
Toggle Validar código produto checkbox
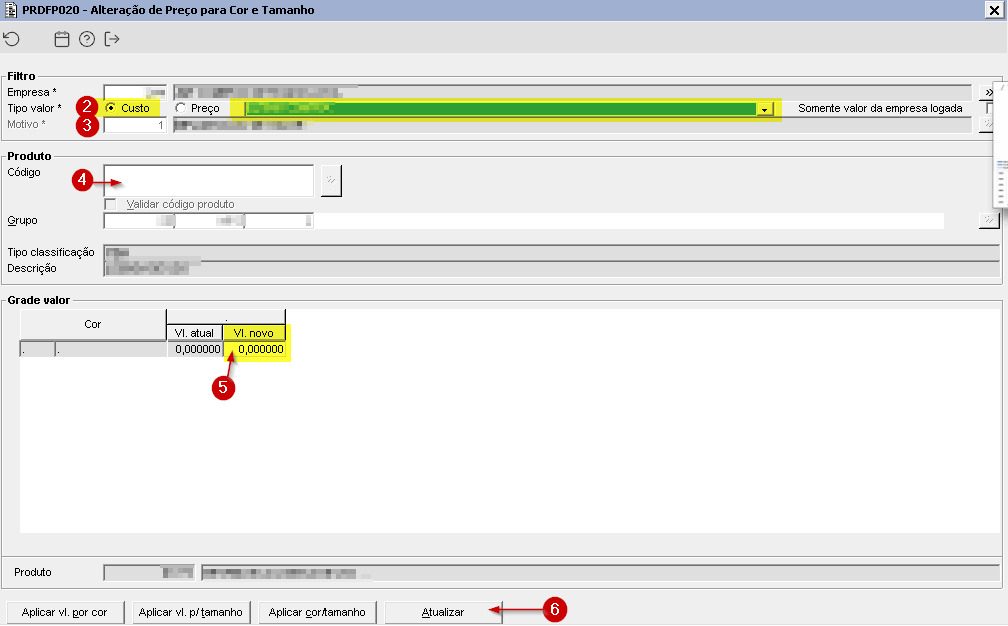click(x=111, y=204)
